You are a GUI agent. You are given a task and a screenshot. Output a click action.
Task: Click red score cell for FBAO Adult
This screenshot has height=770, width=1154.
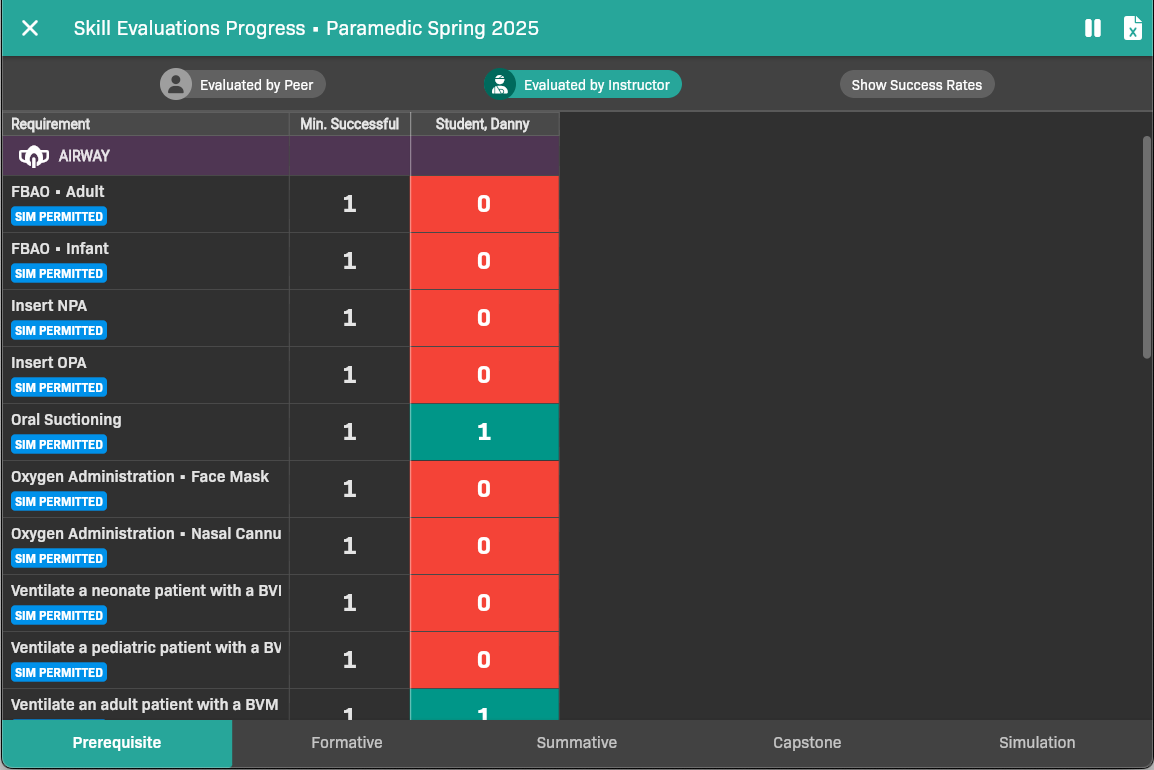pos(484,204)
